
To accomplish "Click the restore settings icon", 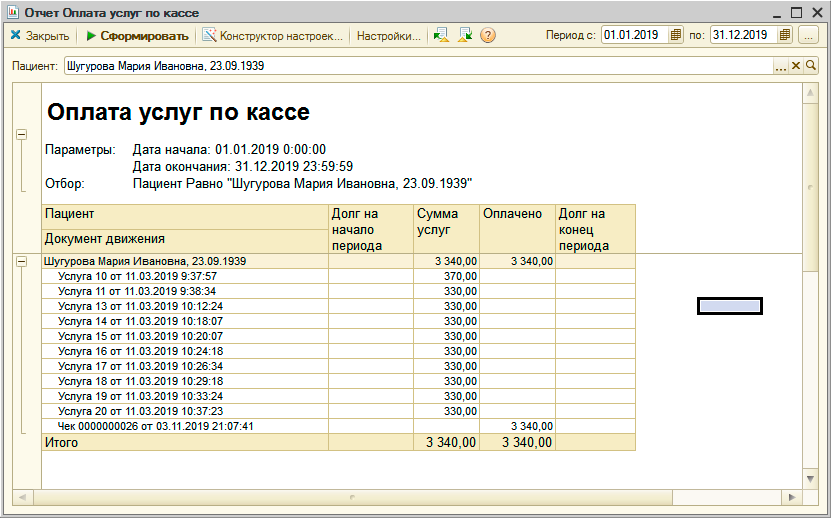I will pyautogui.click(x=441, y=36).
